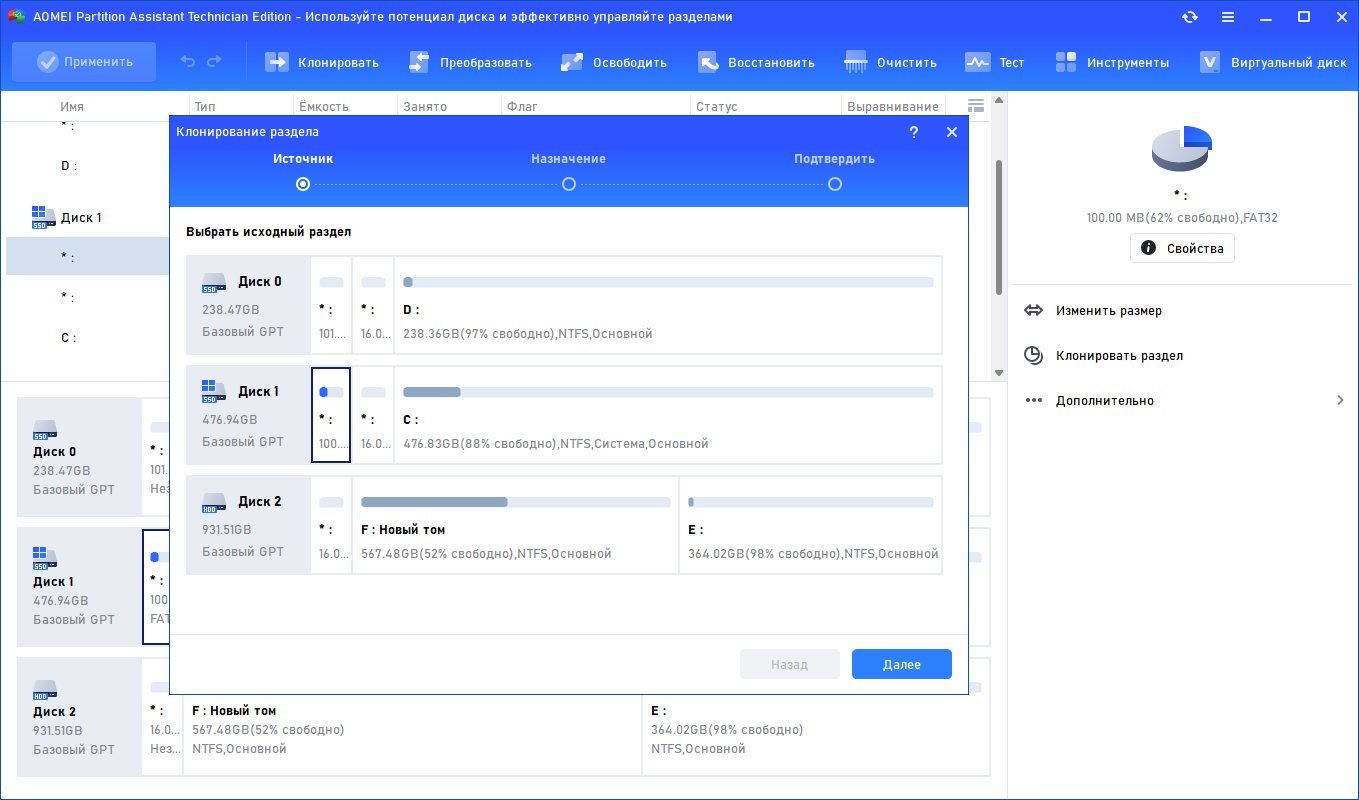Select the Источник step radio indicator

coord(303,184)
